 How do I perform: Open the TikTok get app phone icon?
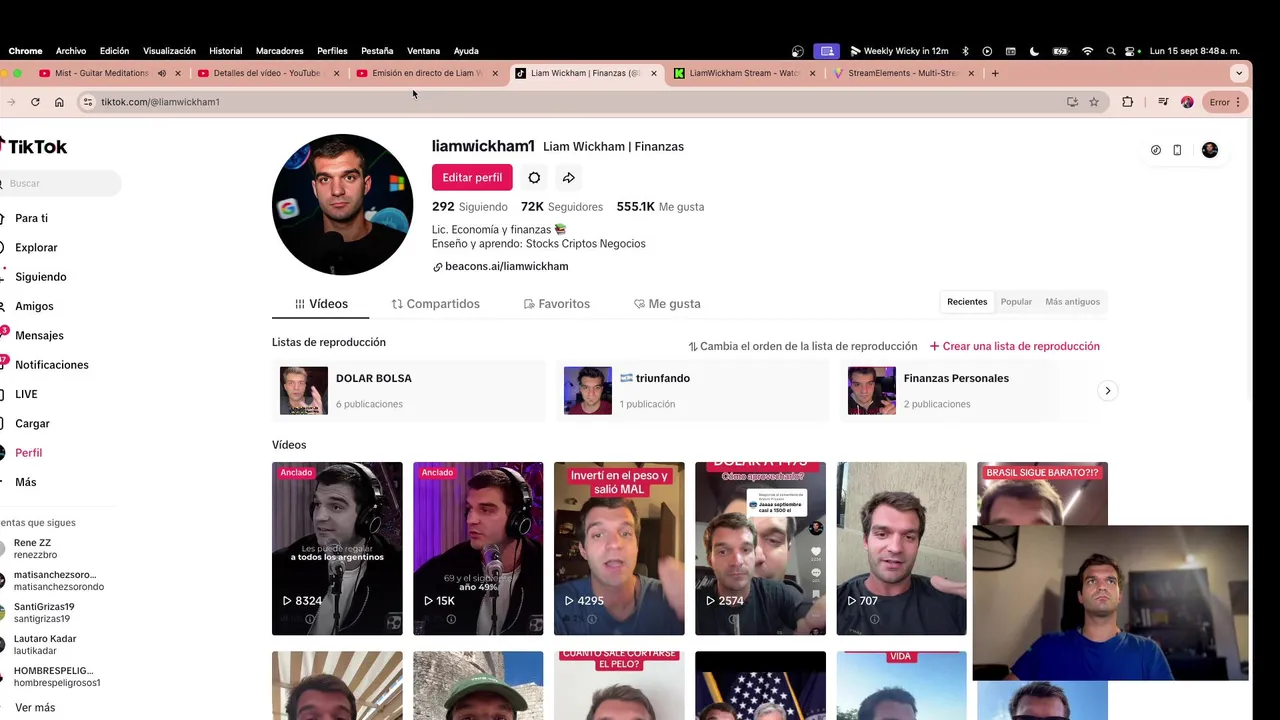[x=1177, y=150]
